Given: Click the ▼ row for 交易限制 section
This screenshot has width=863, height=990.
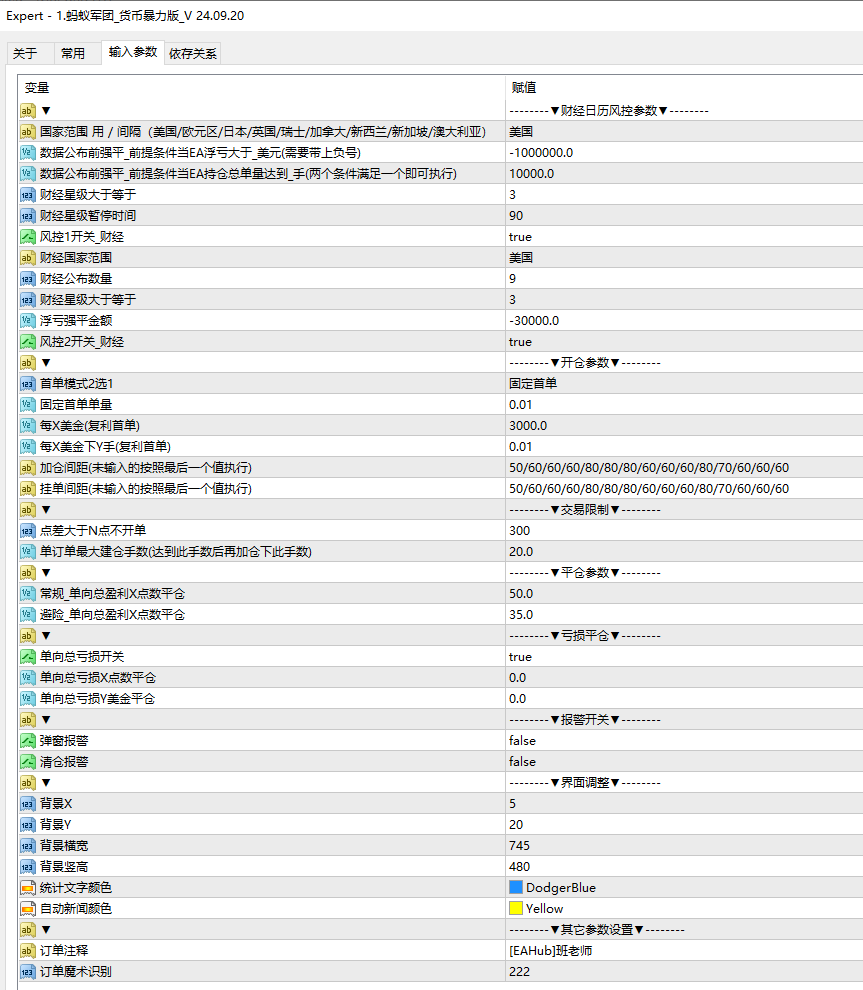Looking at the screenshot, I should pos(441,510).
